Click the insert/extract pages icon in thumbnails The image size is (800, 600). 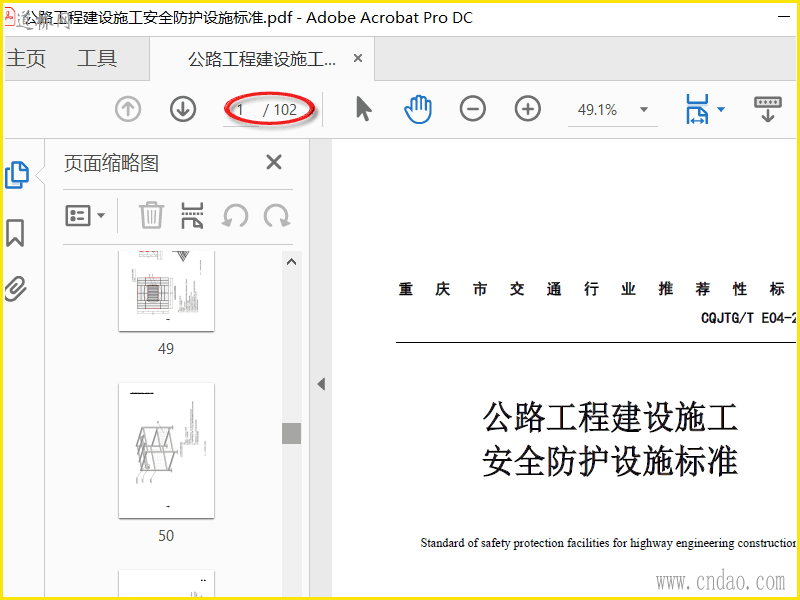coord(192,215)
